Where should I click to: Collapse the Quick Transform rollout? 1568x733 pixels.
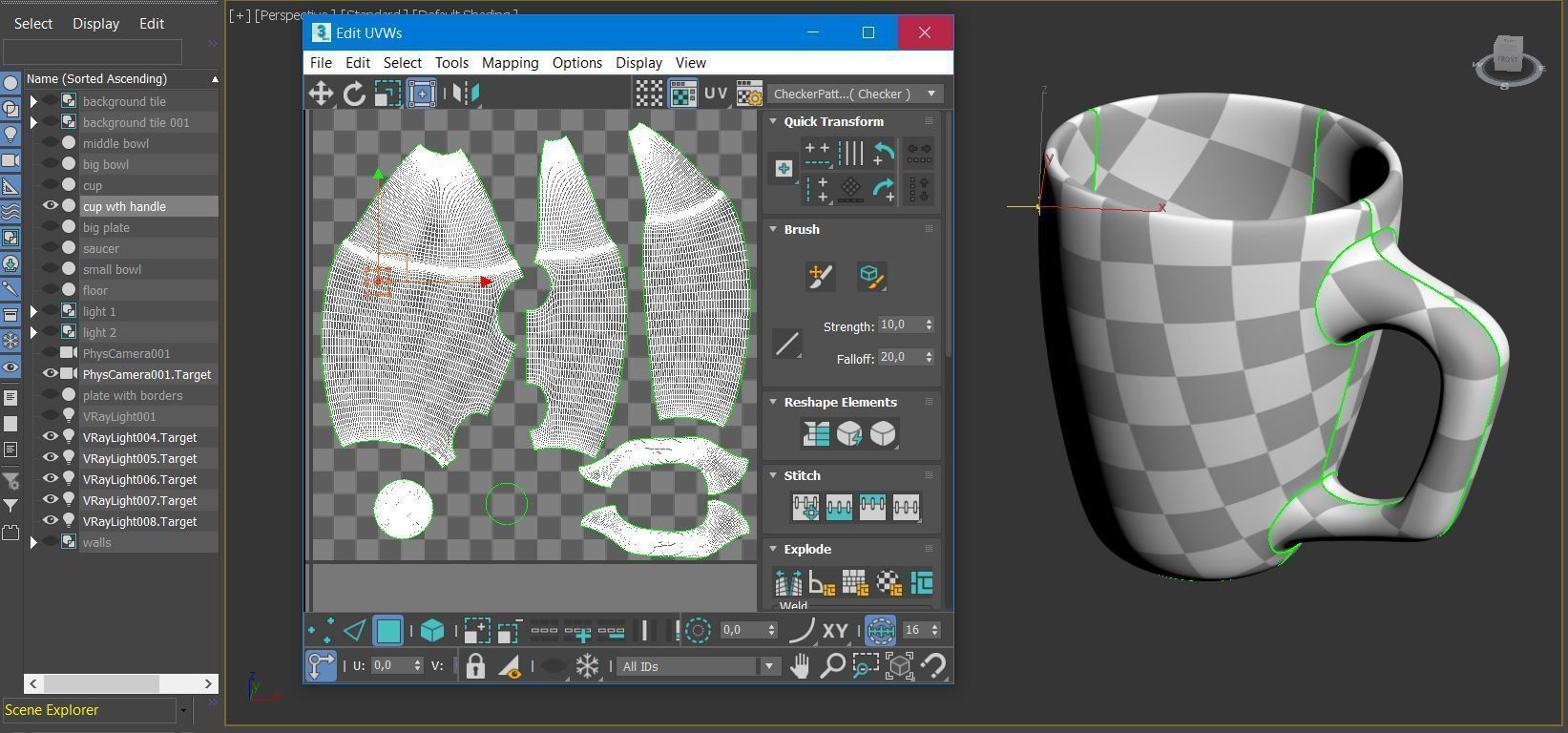point(773,121)
